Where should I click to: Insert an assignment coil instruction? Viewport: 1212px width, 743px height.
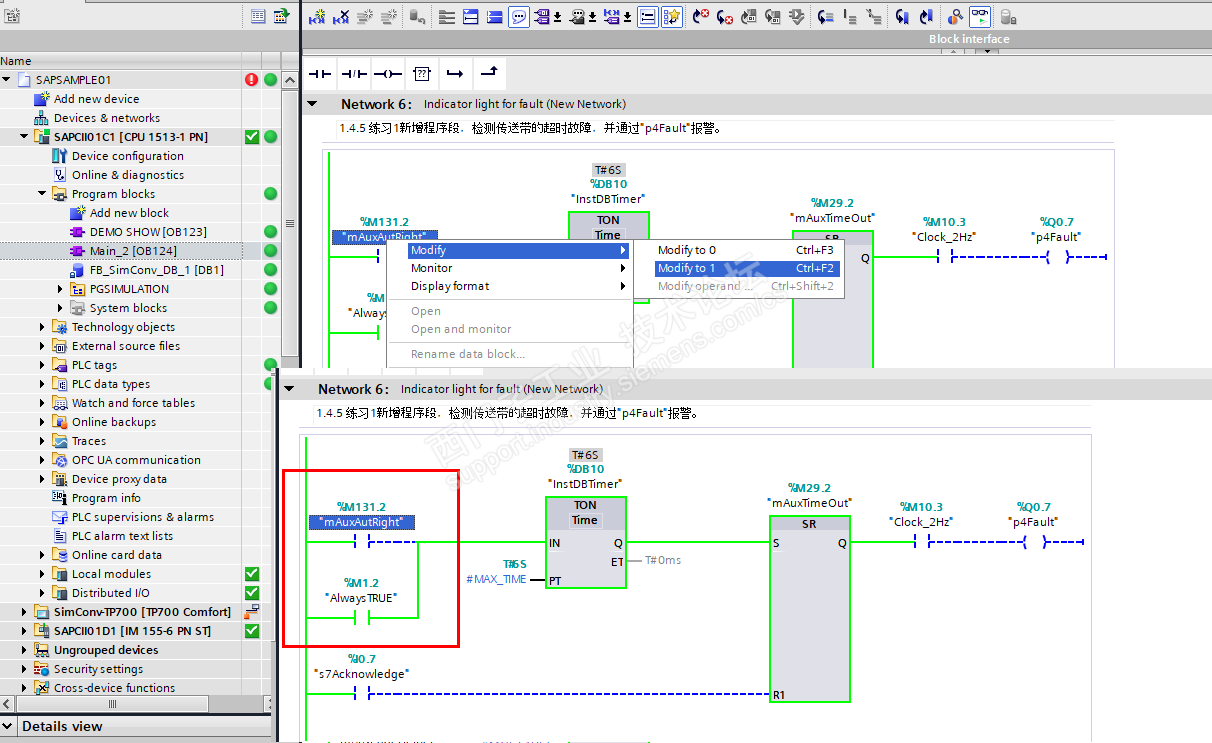pyautogui.click(x=387, y=74)
